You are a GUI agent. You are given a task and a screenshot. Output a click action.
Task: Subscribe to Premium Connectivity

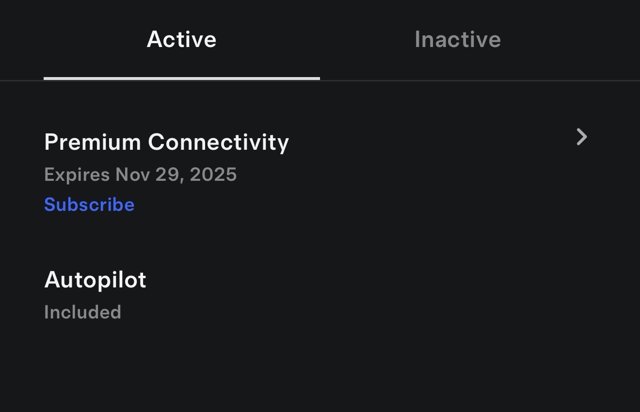click(89, 205)
